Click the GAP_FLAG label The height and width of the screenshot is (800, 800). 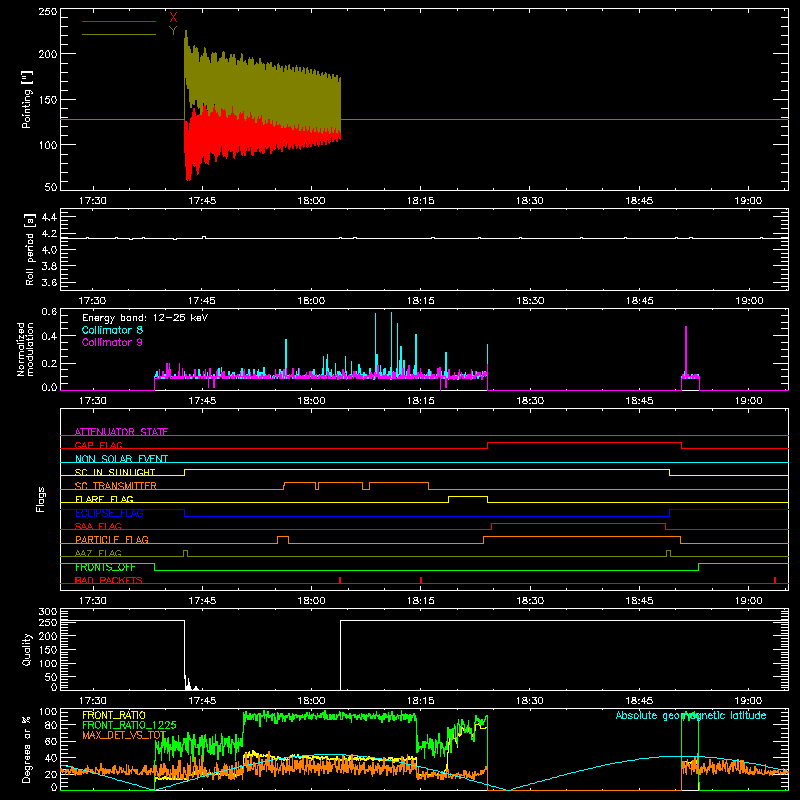(98, 445)
